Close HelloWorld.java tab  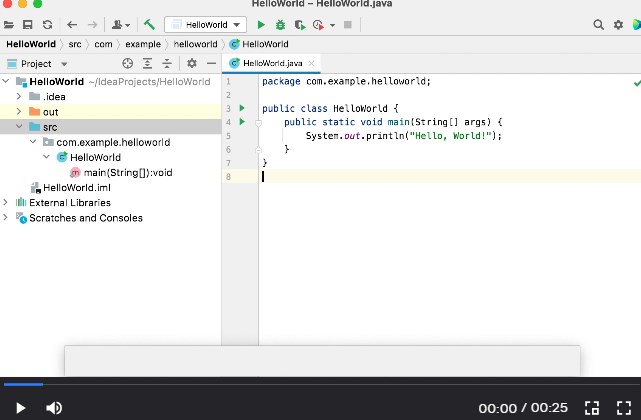pos(312,63)
